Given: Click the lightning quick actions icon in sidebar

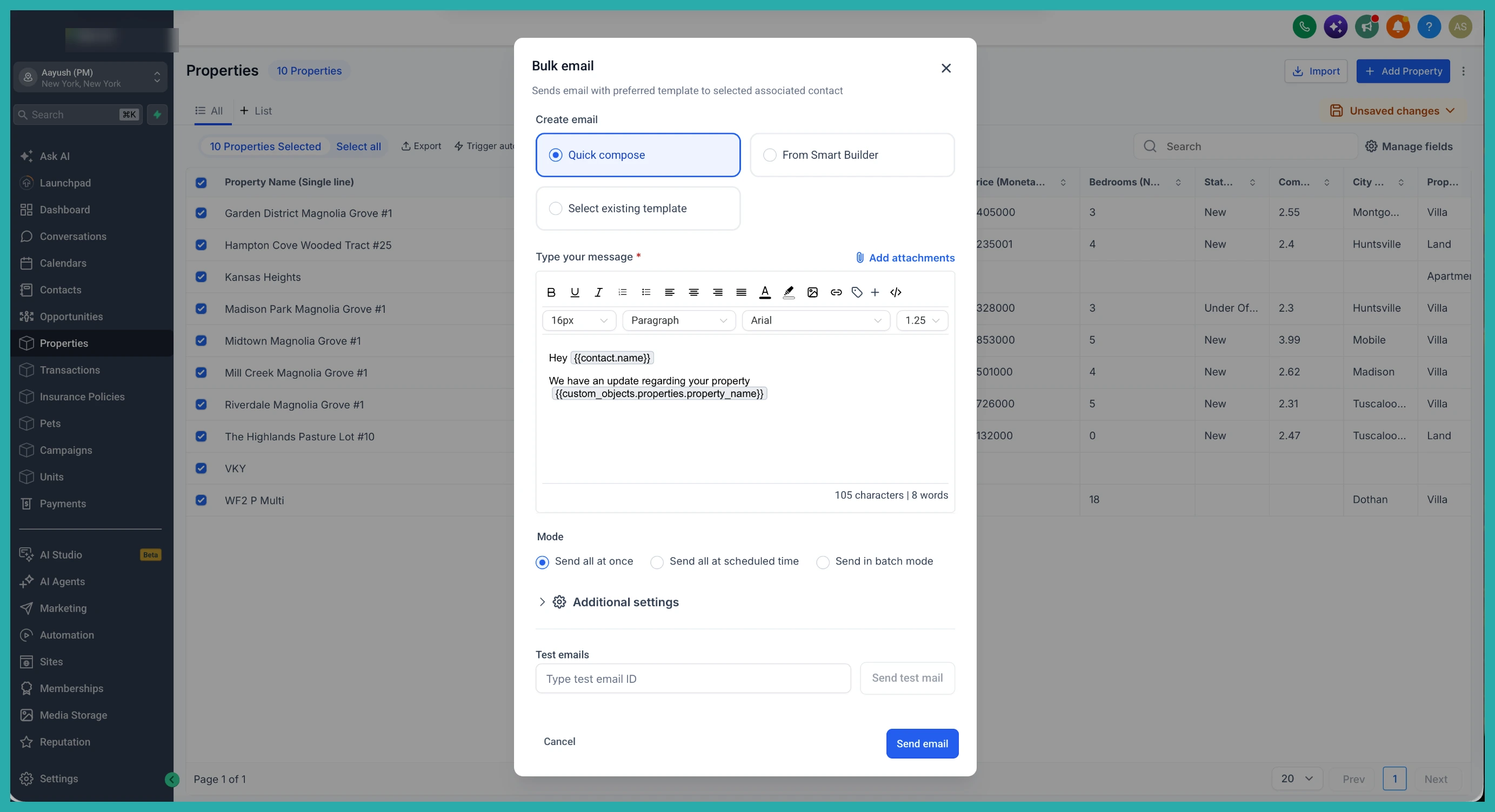Looking at the screenshot, I should coord(157,114).
